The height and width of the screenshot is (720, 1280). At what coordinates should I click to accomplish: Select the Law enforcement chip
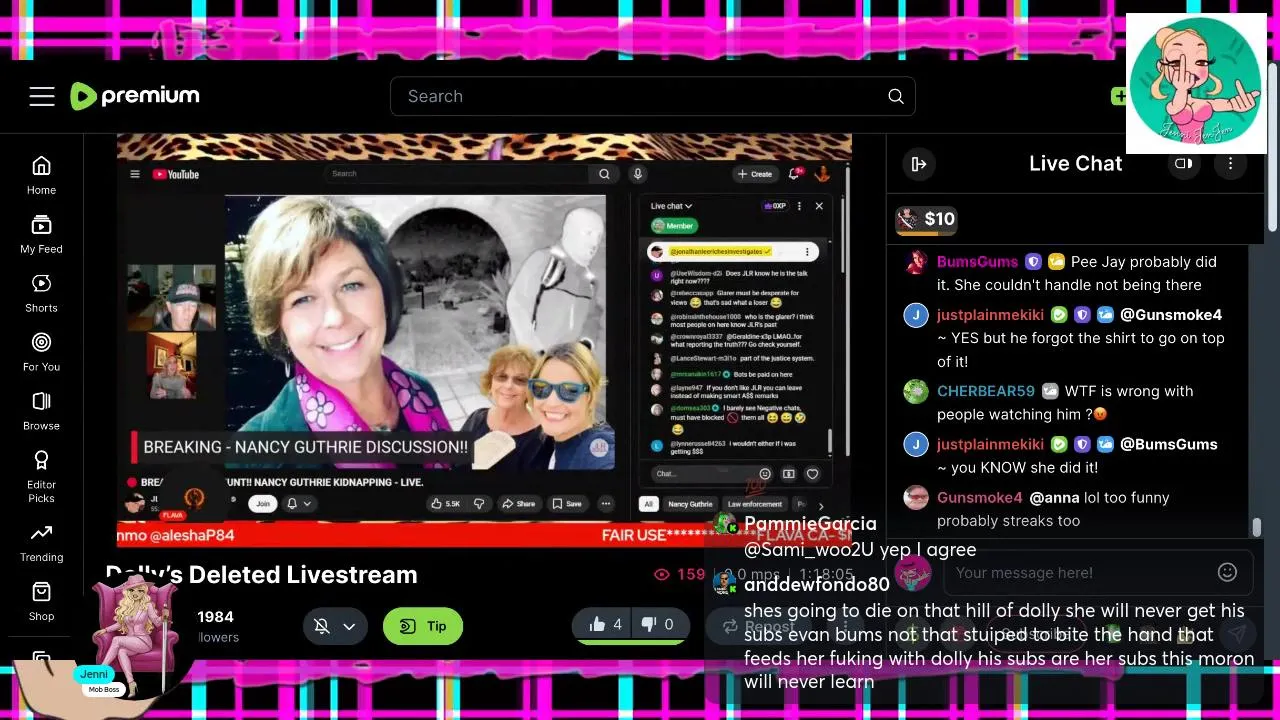coord(756,505)
